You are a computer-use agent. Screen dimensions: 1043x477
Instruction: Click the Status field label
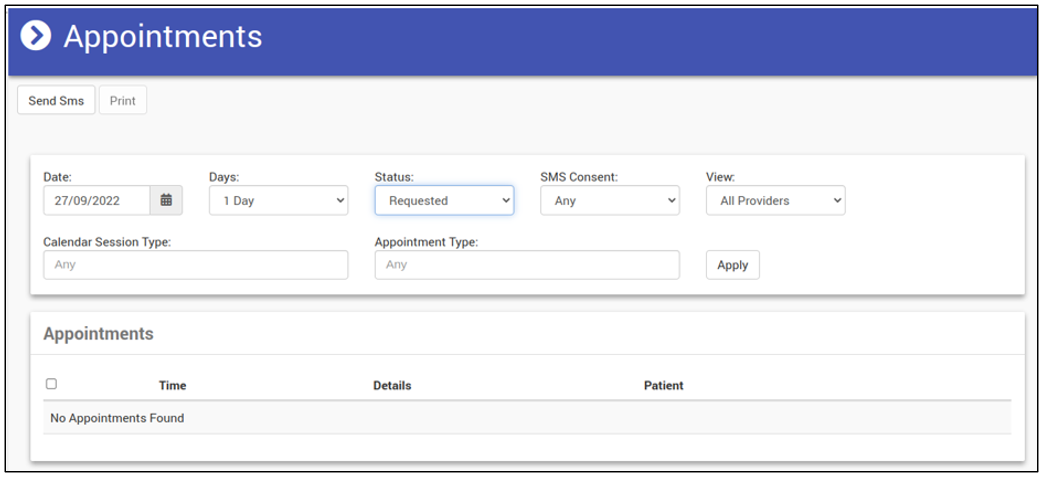(x=394, y=177)
